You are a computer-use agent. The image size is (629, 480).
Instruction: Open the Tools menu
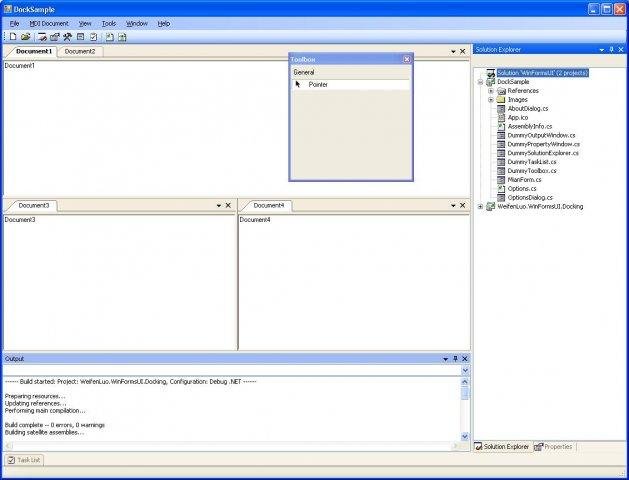109,24
